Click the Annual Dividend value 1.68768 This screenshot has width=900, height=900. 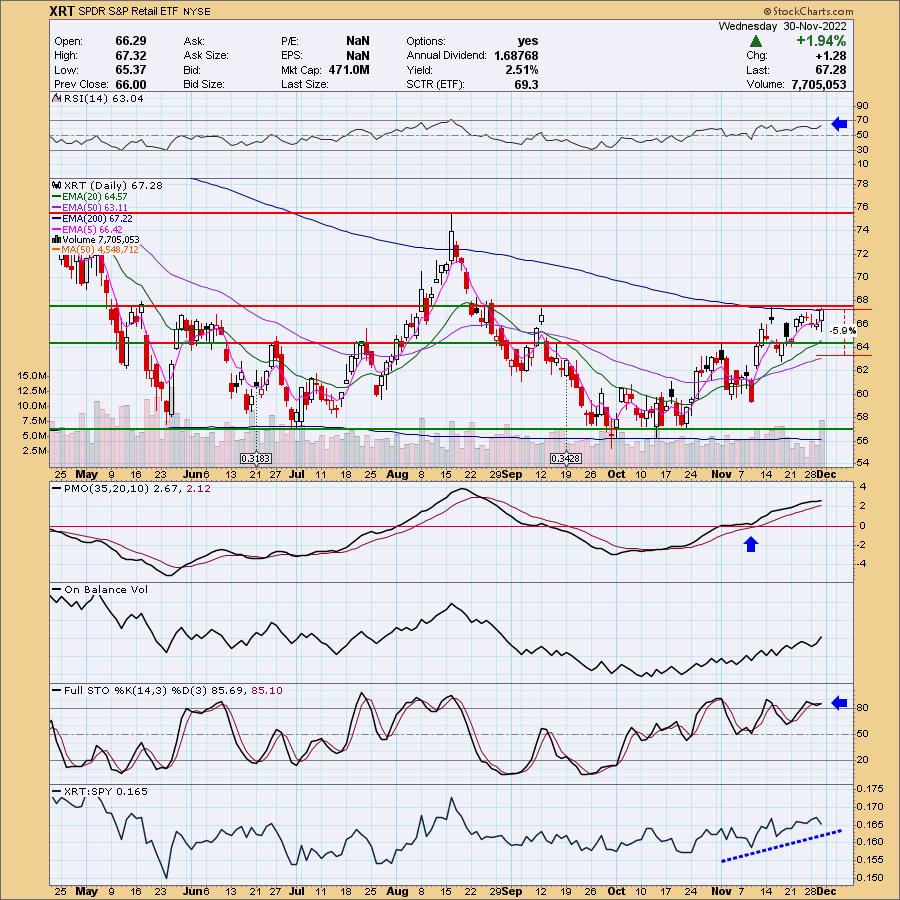[515, 55]
